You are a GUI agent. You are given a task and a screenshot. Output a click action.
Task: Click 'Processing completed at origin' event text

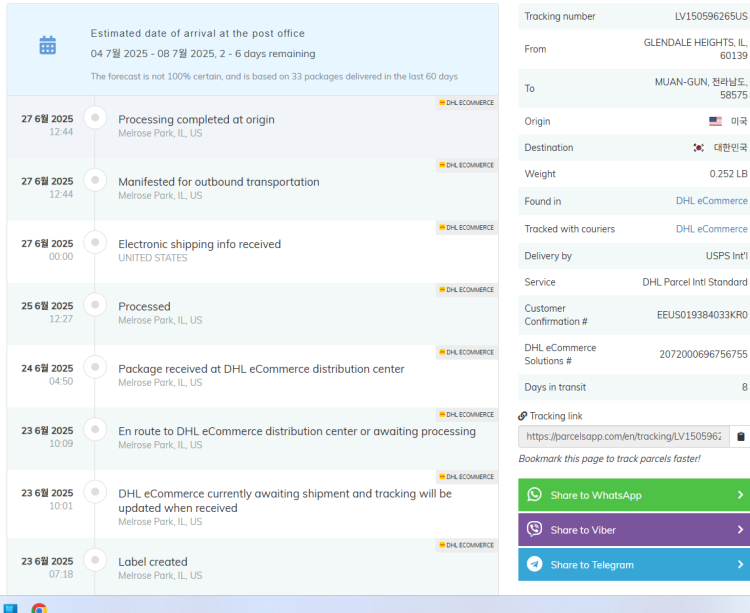pos(196,120)
